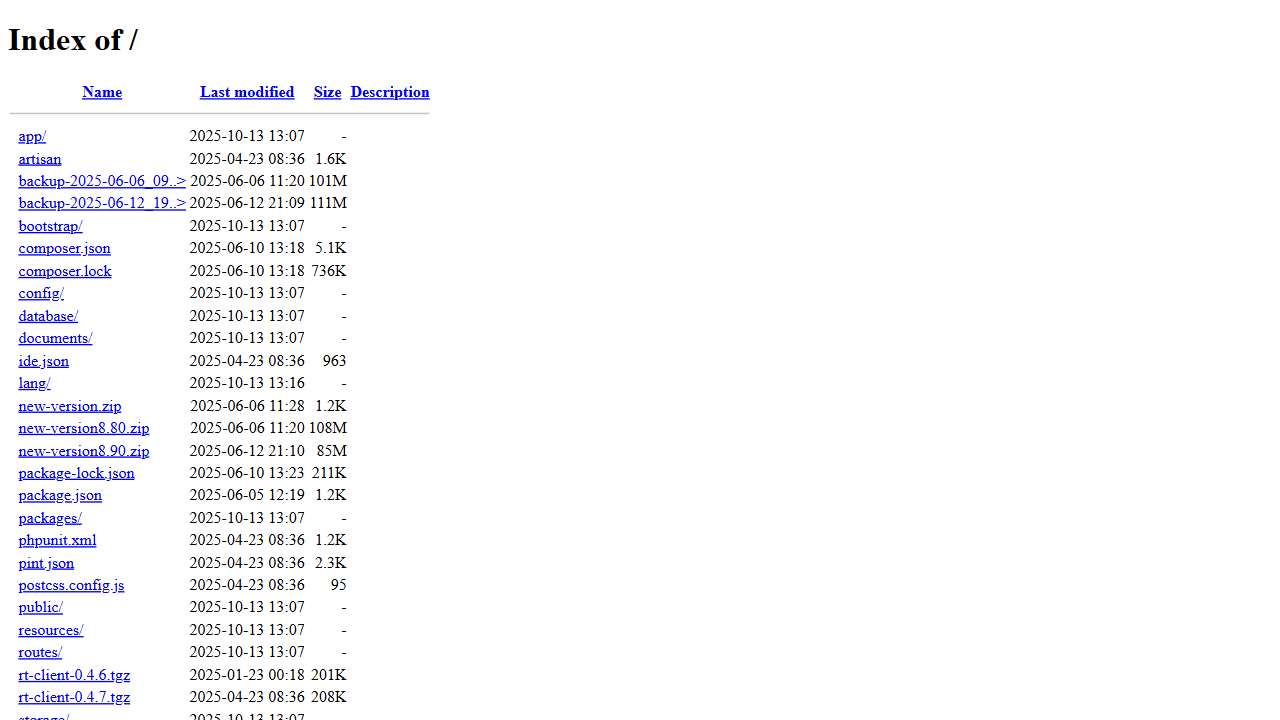Screen dimensions: 1280x720
Task: Download new-version8.80.zip archive
Action: (84, 428)
